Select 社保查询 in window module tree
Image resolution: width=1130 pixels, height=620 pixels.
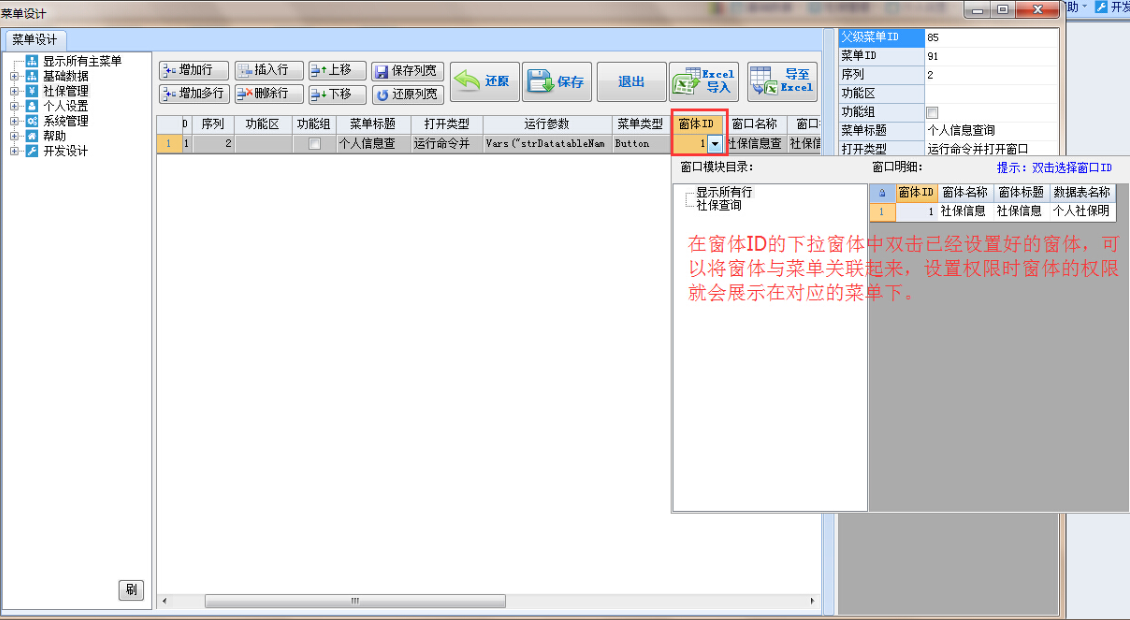click(x=719, y=205)
